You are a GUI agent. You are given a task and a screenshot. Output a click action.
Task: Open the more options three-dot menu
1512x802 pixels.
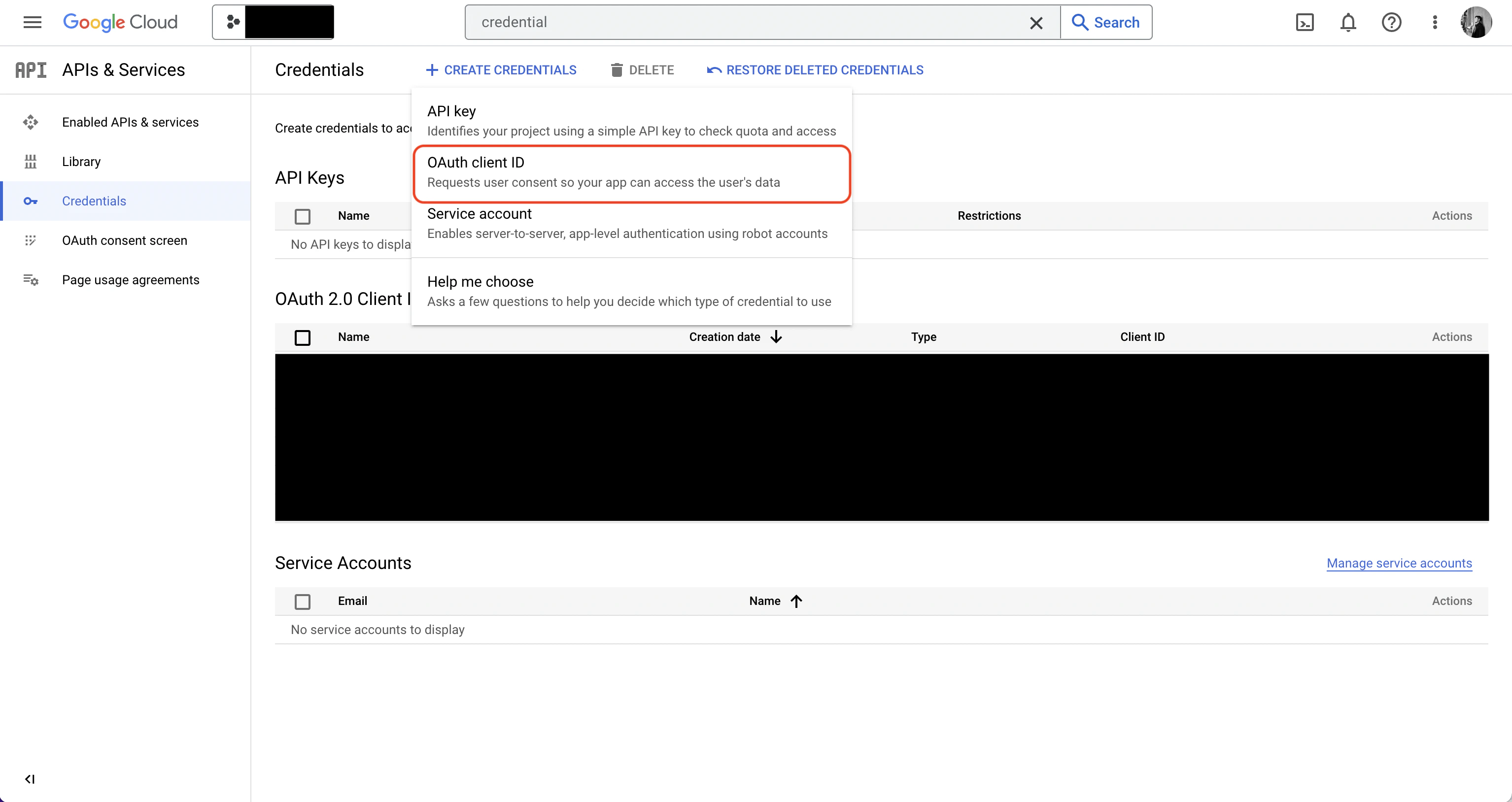(1435, 22)
